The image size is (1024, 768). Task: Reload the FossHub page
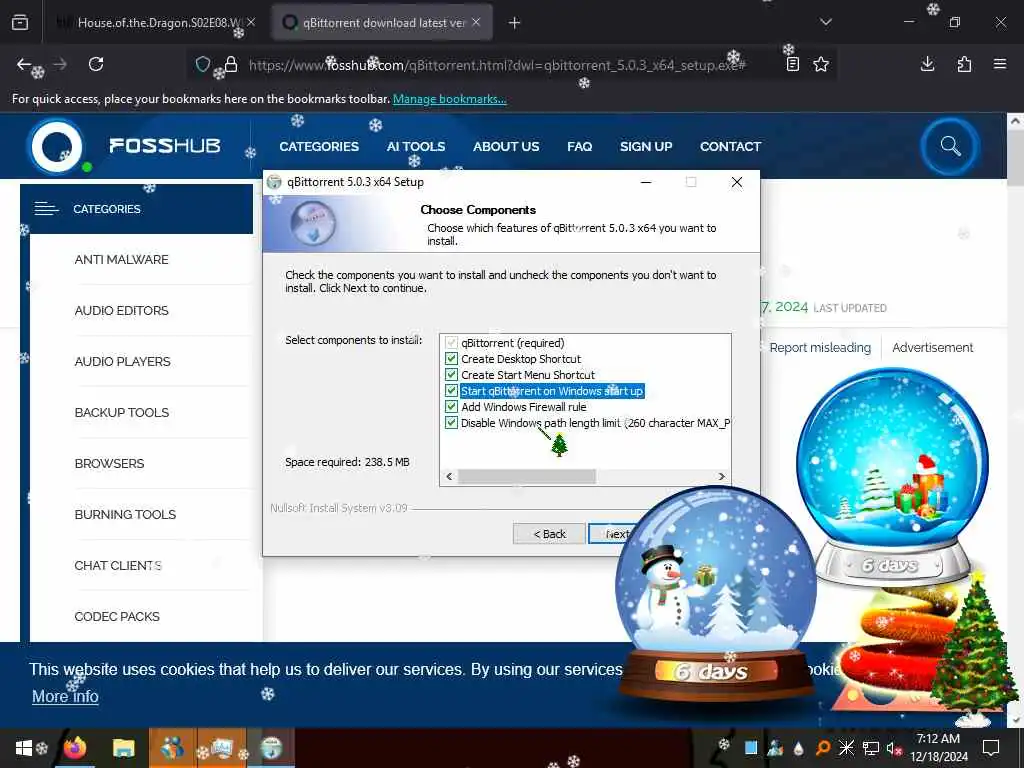(x=96, y=64)
